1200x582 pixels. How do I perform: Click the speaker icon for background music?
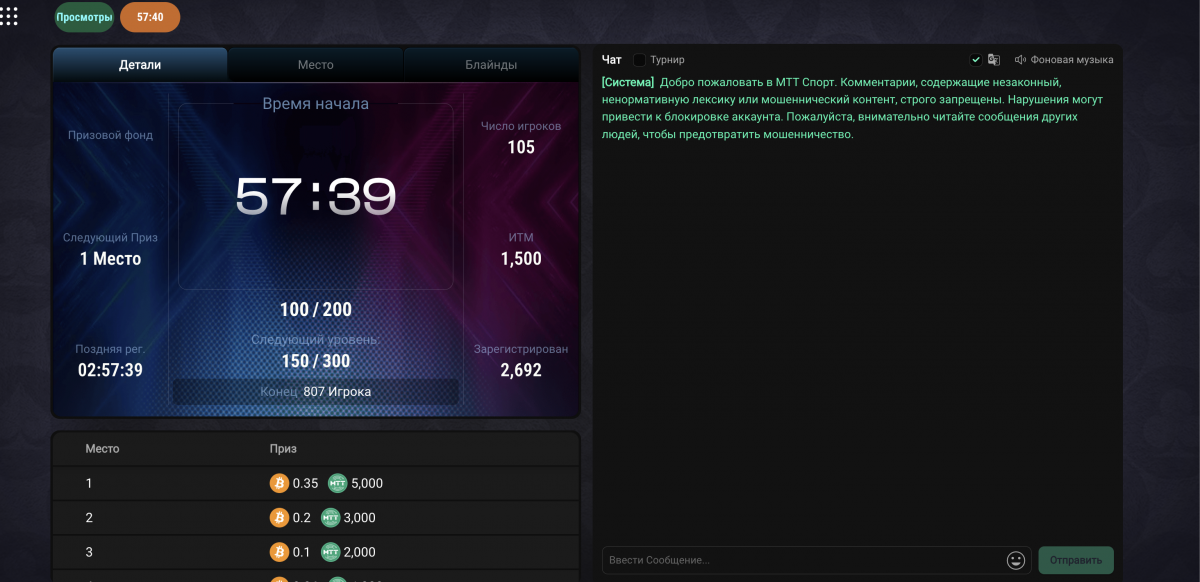click(1020, 60)
